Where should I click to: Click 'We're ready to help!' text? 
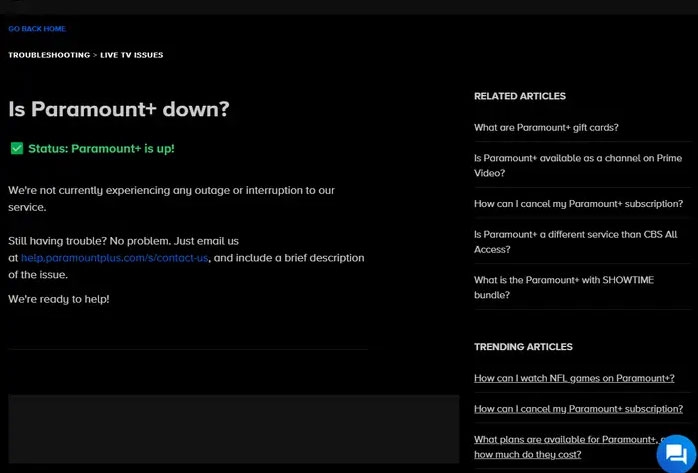(59, 299)
